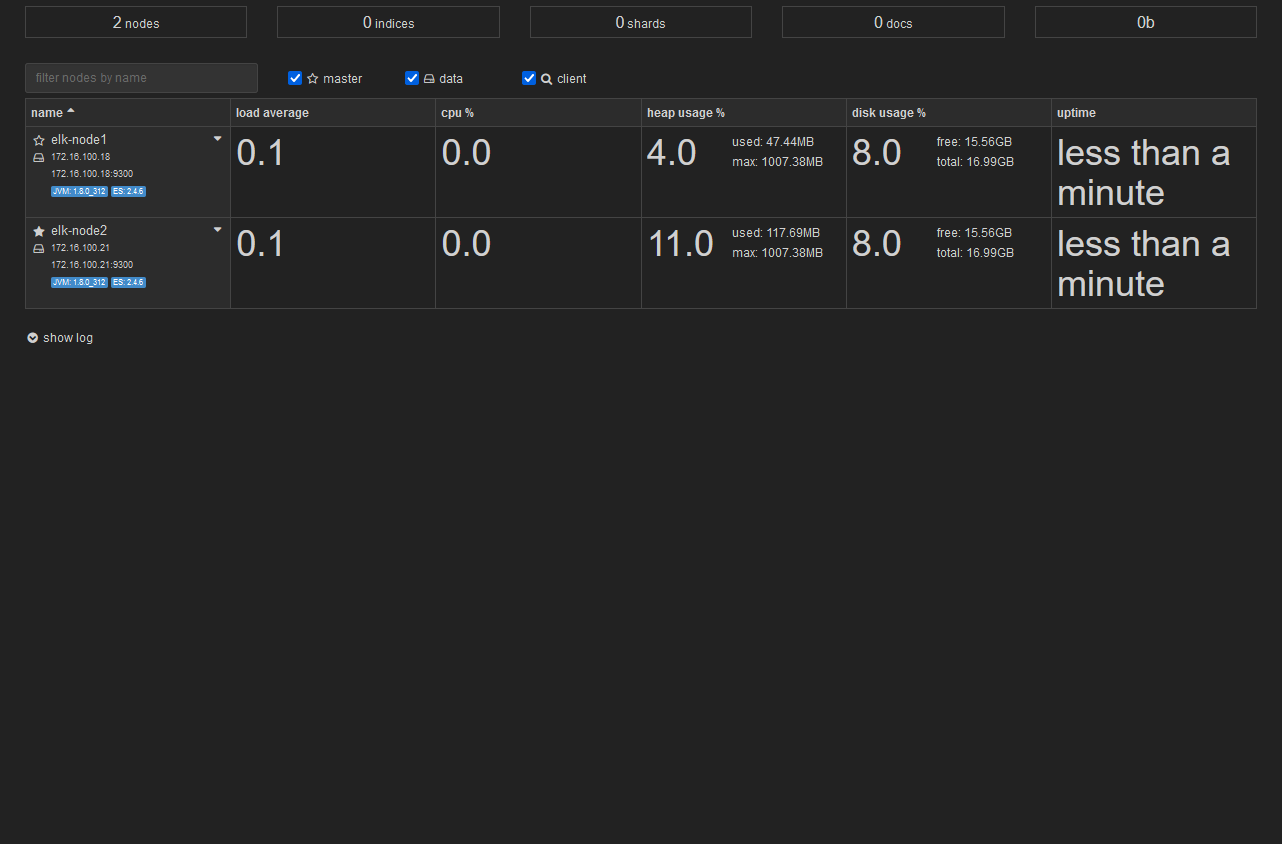
Task: Click the magnifier icon next to client filter
Action: 547,79
